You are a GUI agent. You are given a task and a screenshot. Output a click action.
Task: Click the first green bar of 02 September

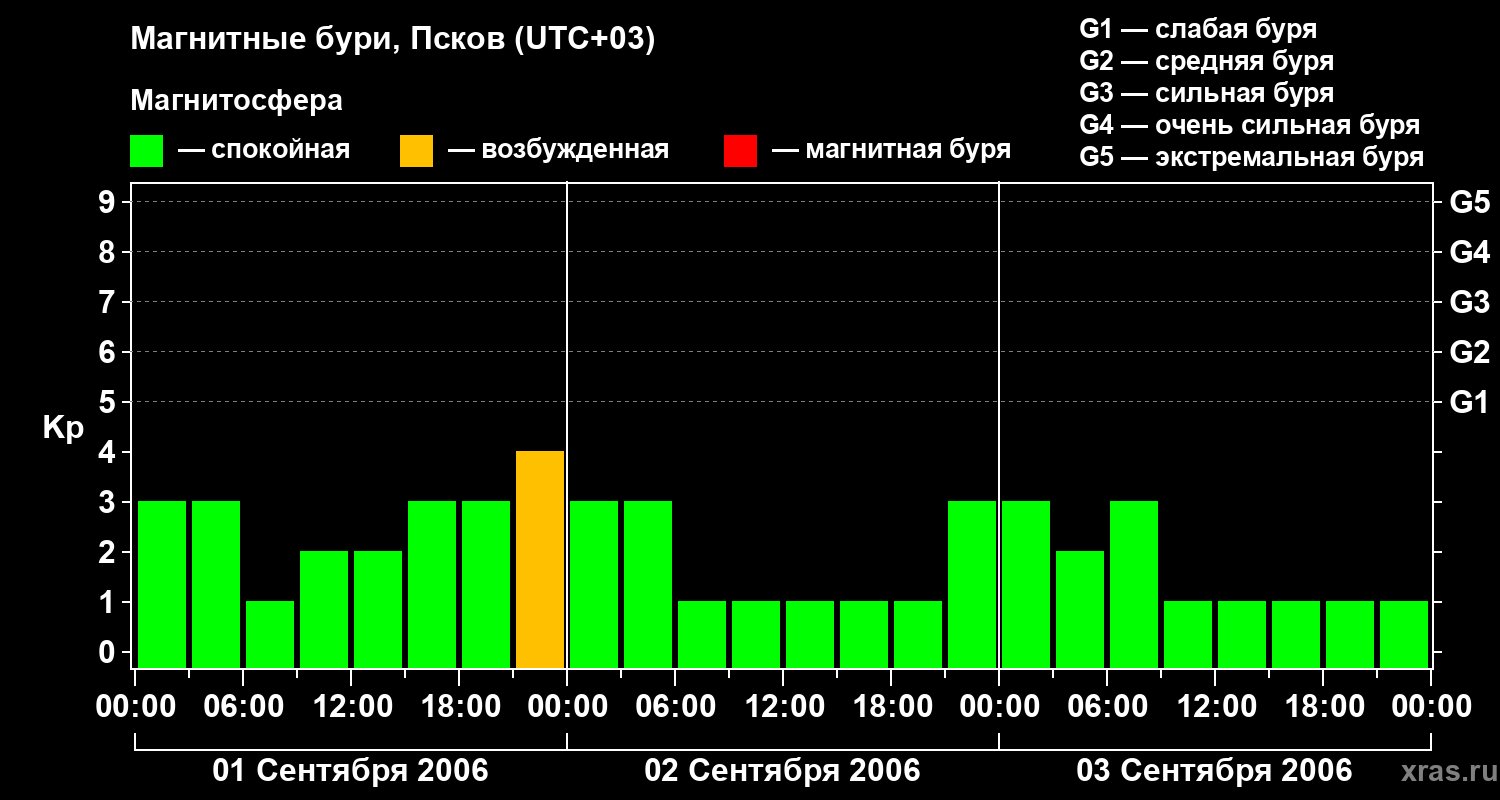[x=594, y=584]
